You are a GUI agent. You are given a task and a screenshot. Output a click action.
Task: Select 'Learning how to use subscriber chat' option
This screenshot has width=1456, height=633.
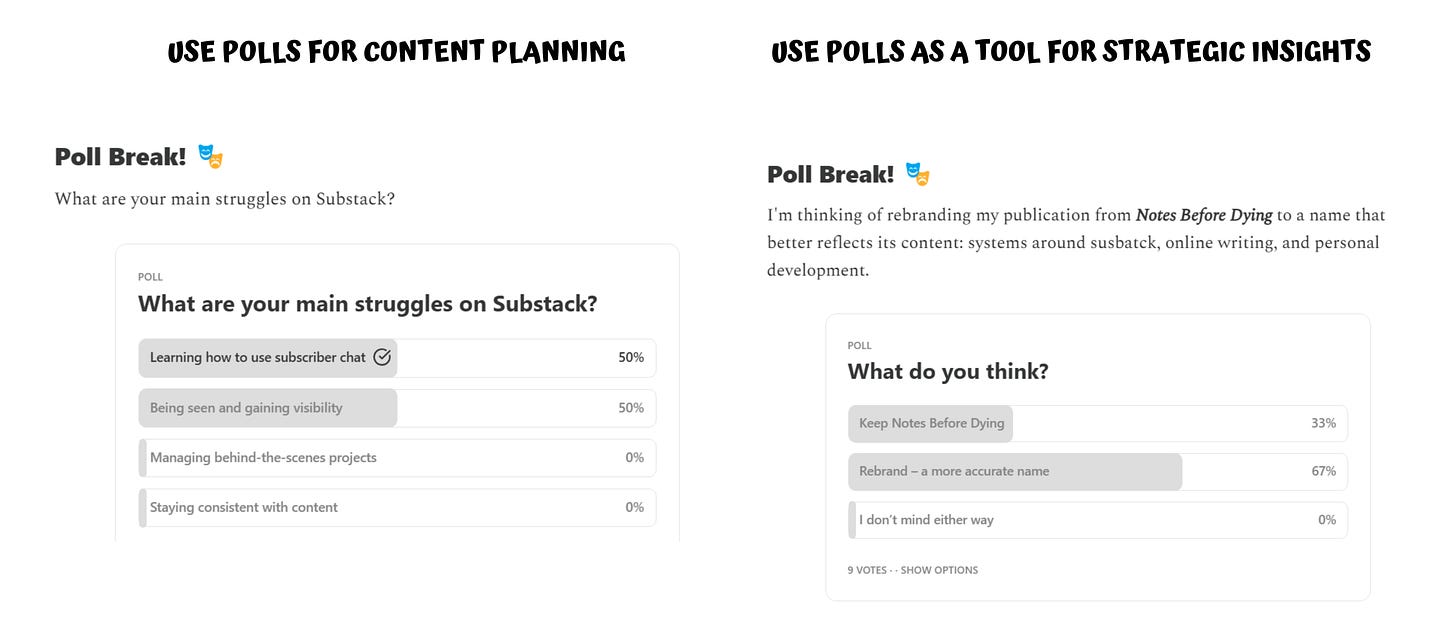point(397,358)
